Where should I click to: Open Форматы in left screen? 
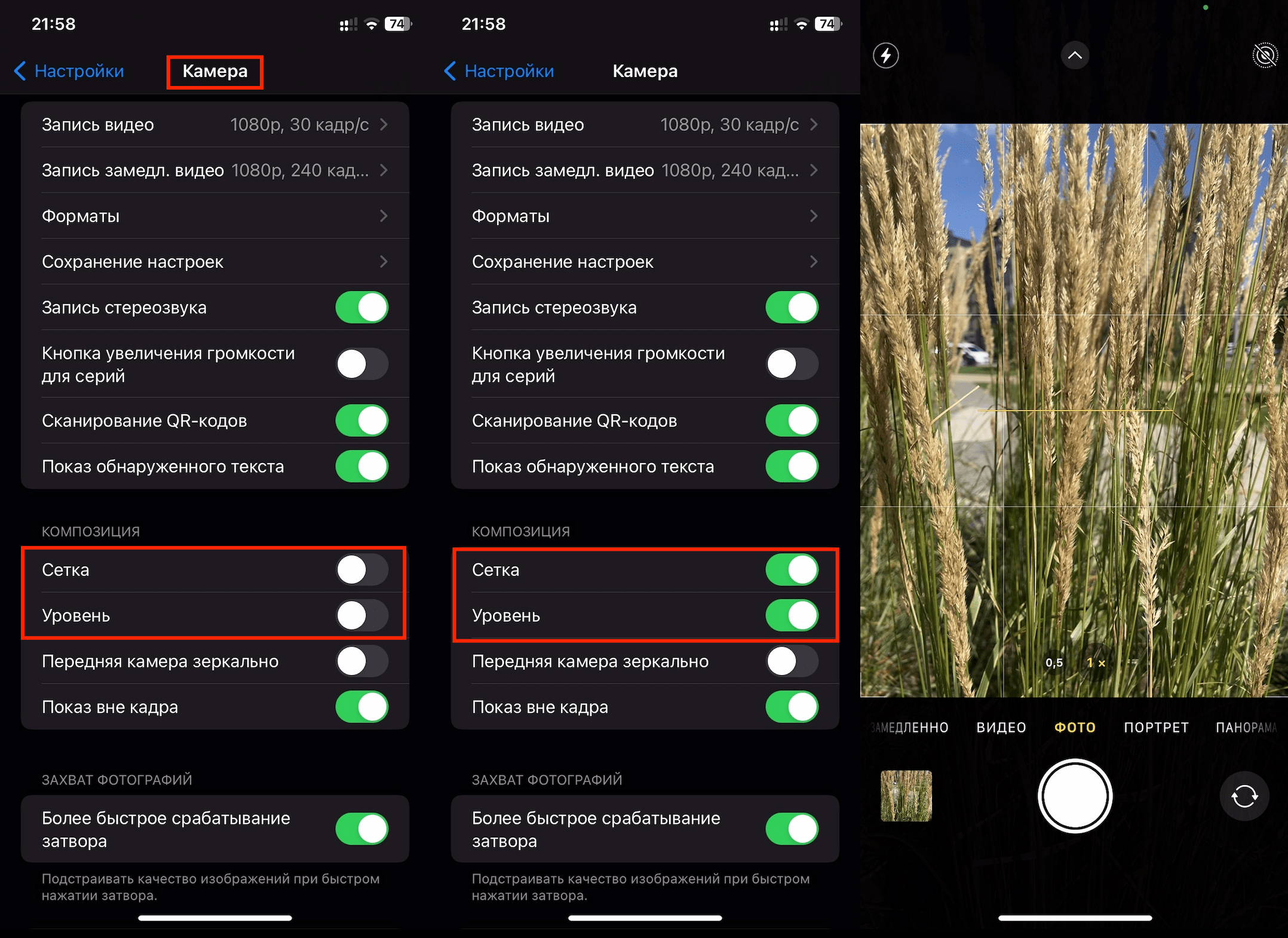[215, 216]
